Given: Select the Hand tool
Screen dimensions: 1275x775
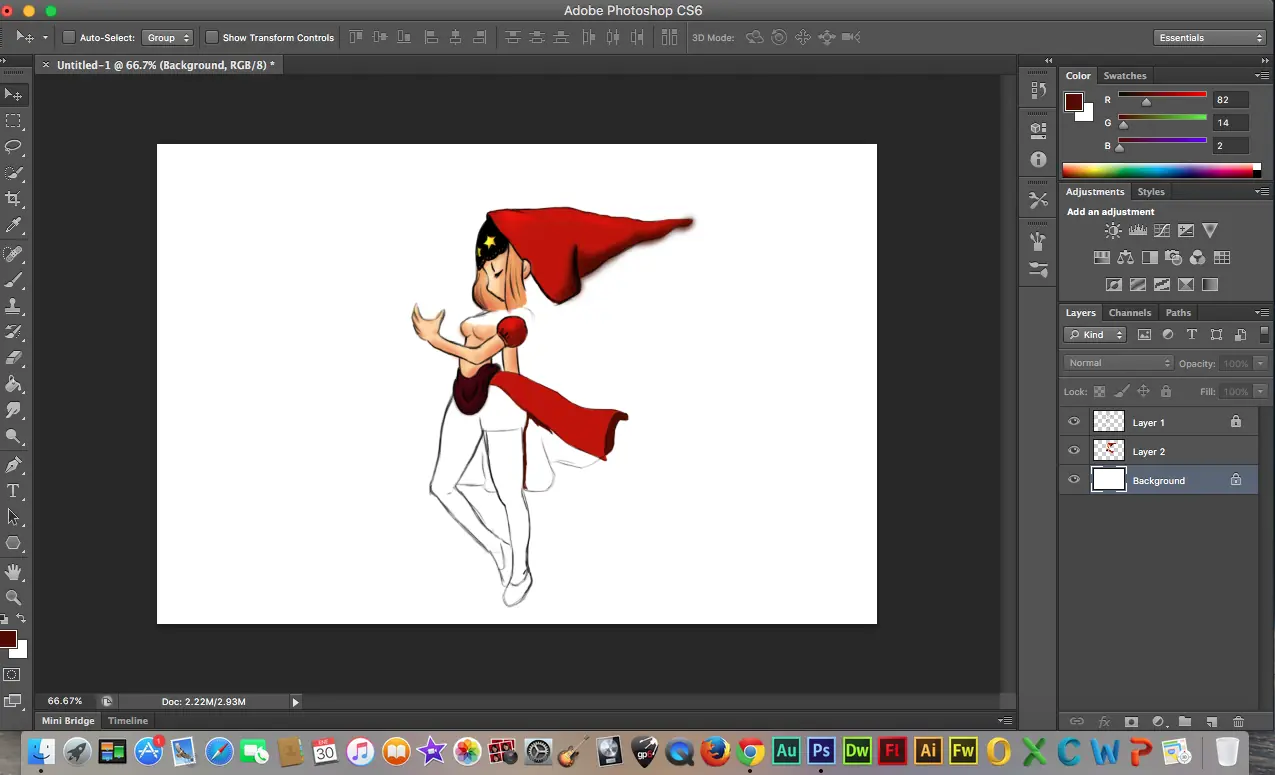Looking at the screenshot, I should [x=14, y=572].
